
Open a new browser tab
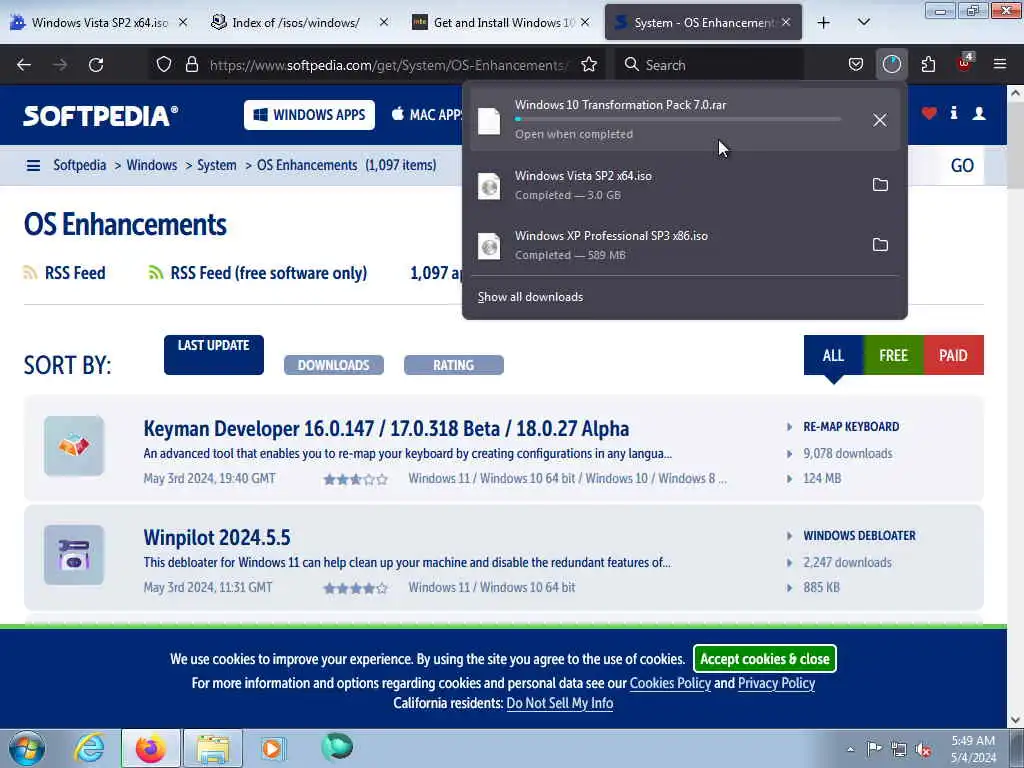pos(824,22)
